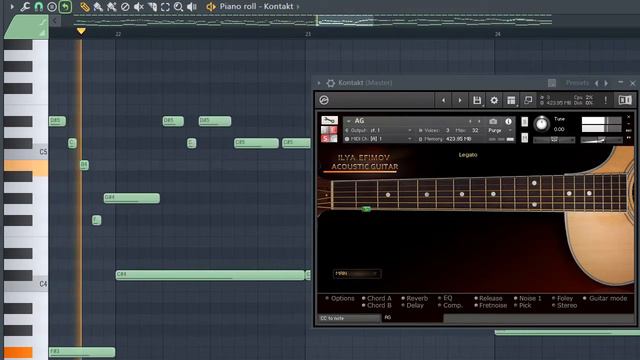The image size is (640, 360).
Task: Click the Kontakt logo icon
Action: tap(324, 100)
